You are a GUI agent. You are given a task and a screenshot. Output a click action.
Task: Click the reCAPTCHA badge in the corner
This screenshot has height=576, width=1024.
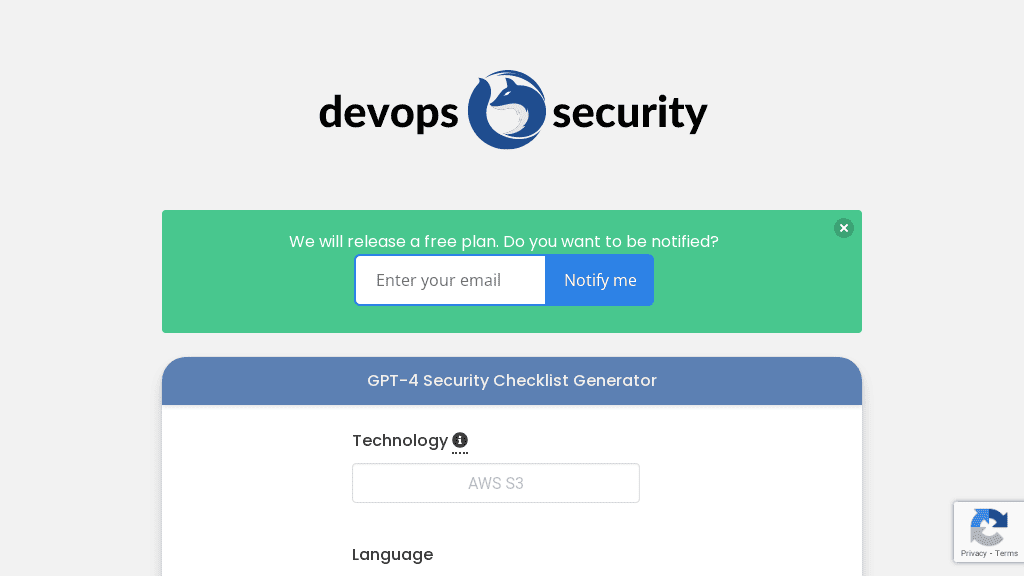click(x=989, y=531)
